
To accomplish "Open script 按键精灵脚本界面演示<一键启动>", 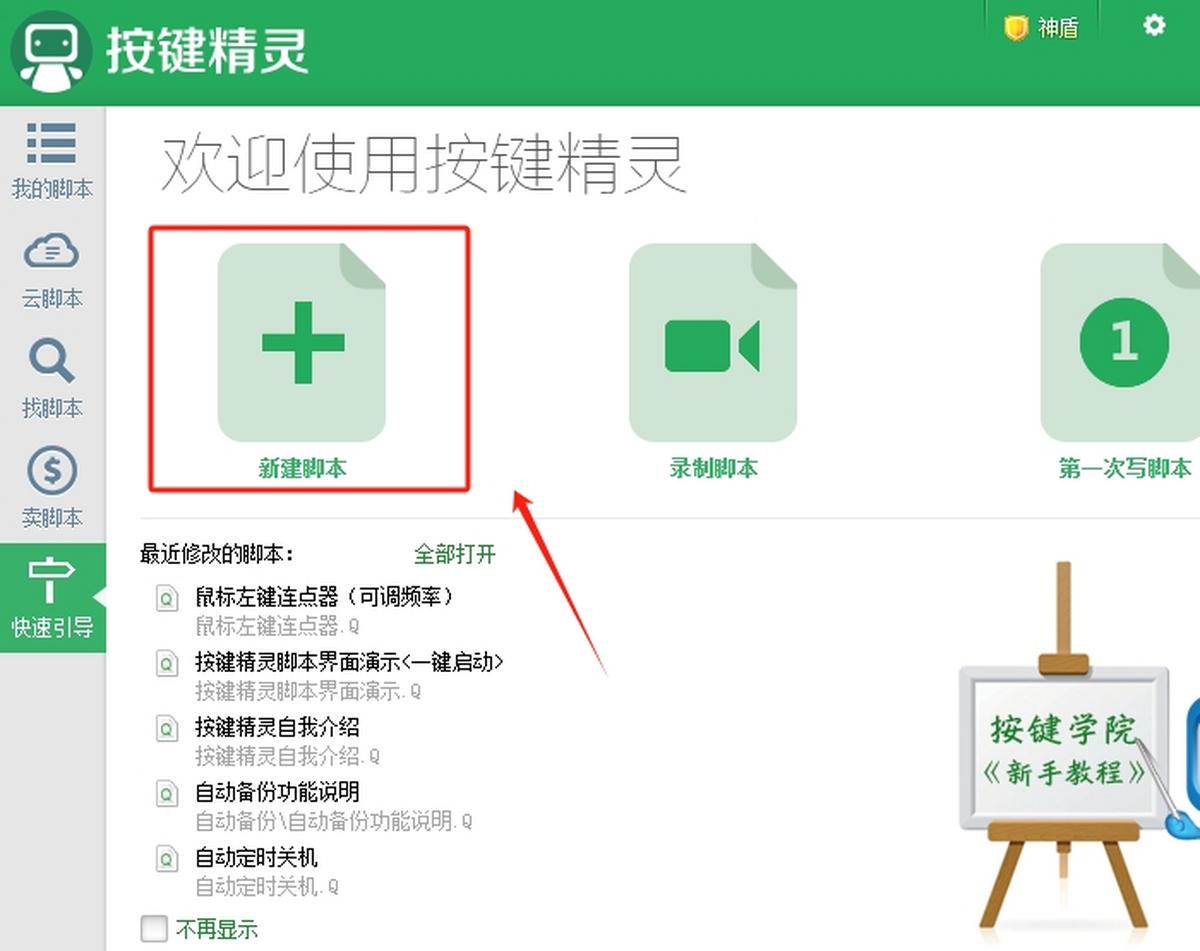I will pos(349,662).
